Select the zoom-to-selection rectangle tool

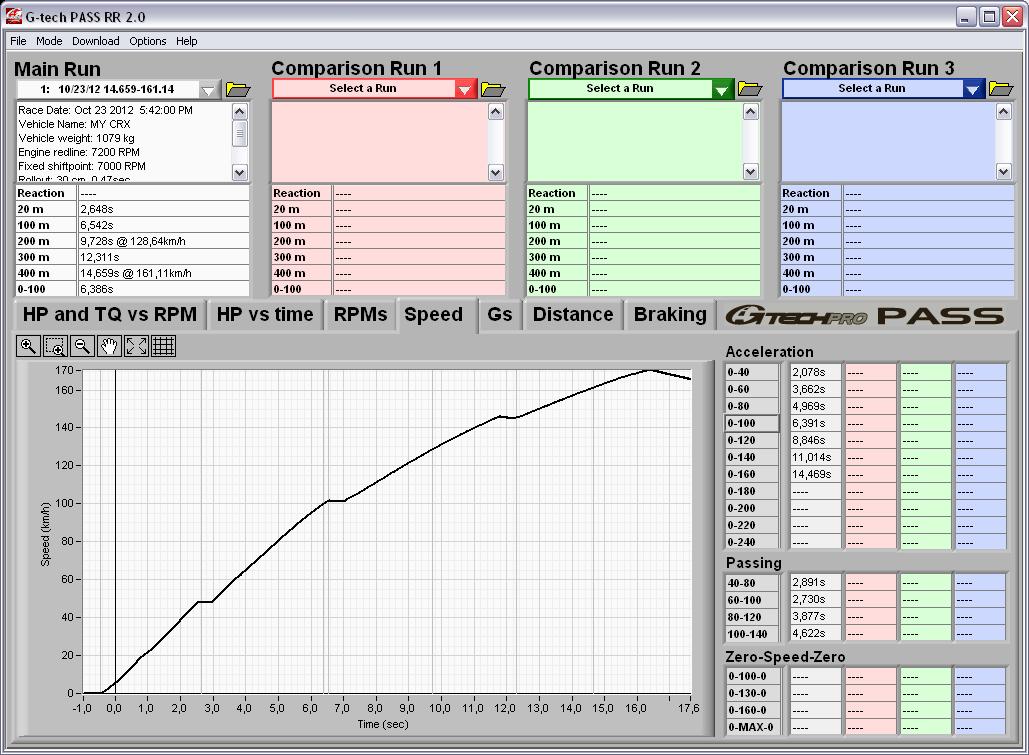(x=55, y=346)
